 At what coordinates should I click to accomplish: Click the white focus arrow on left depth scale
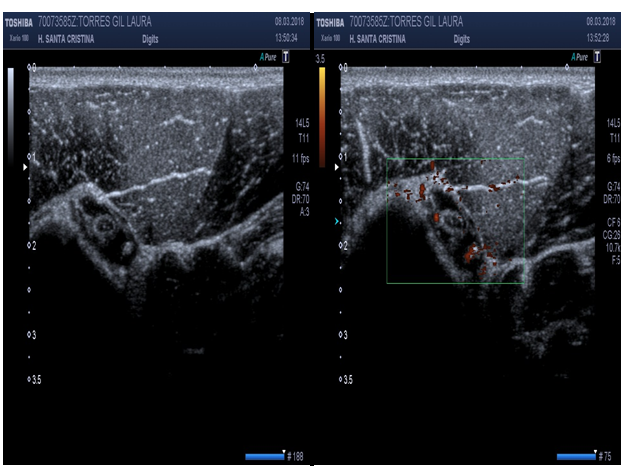pos(27,168)
